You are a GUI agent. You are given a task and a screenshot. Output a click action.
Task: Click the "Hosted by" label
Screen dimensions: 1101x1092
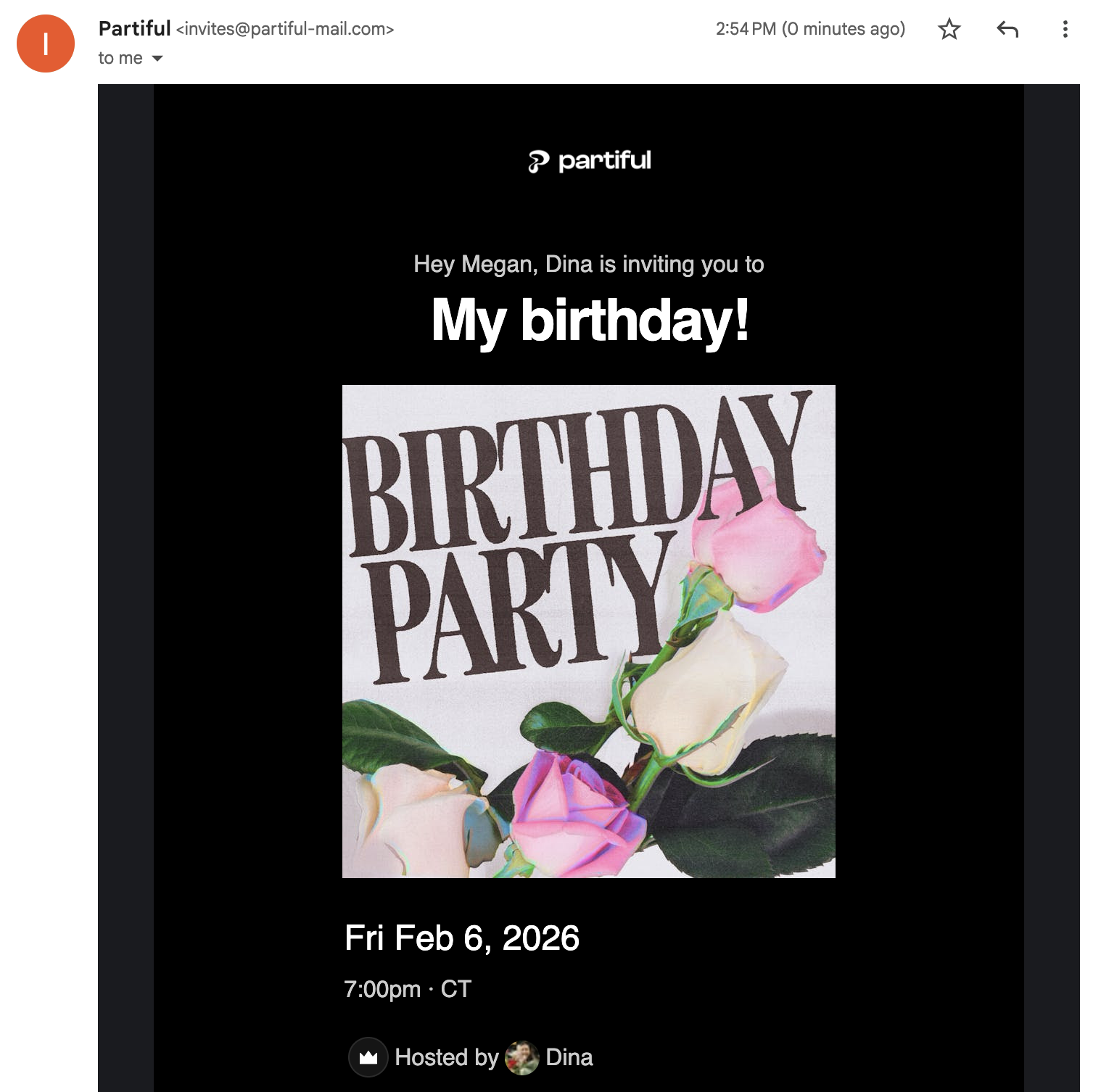pyautogui.click(x=446, y=1057)
